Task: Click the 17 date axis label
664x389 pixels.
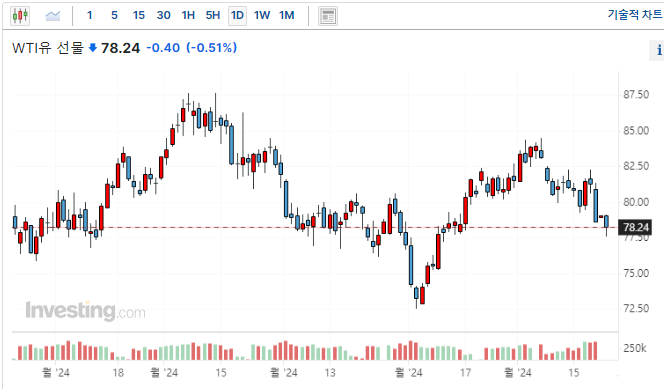Action: pyautogui.click(x=465, y=373)
